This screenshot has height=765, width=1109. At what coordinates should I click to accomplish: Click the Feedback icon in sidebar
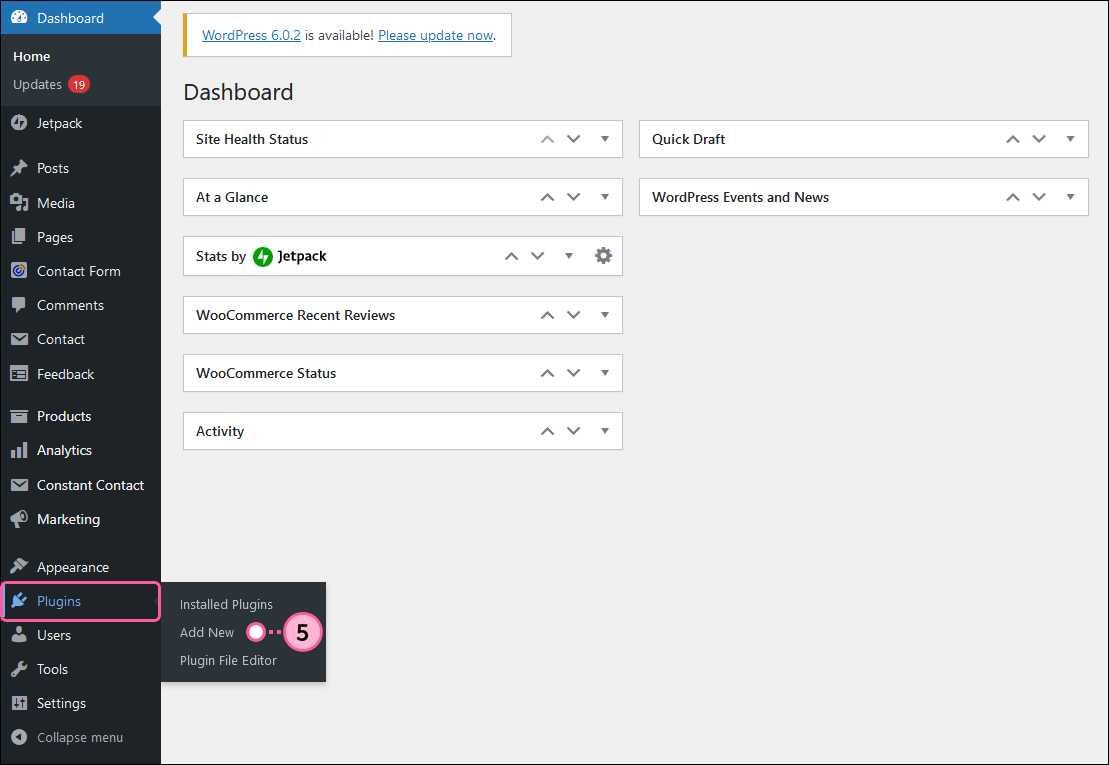(x=19, y=373)
